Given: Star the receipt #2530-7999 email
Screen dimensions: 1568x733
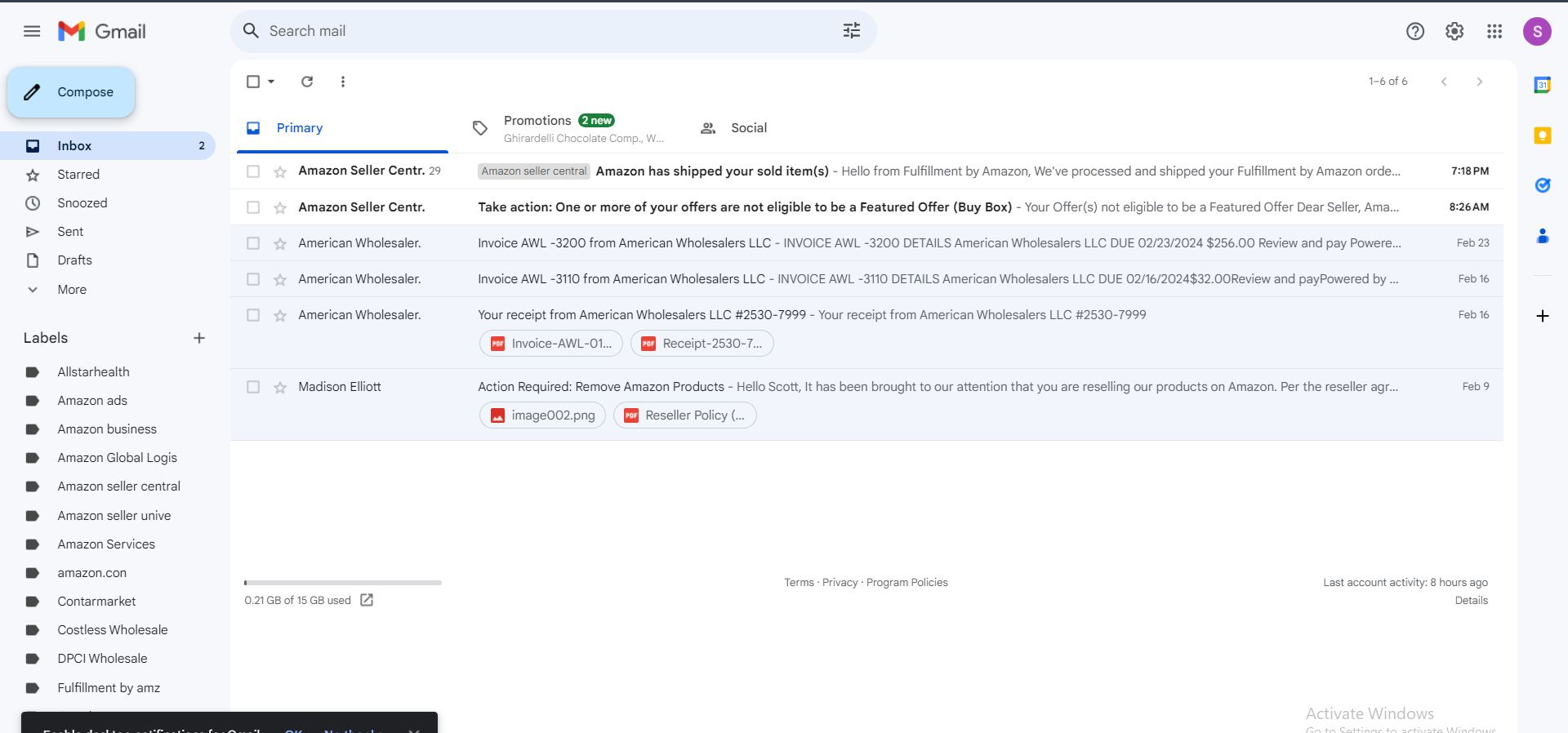Looking at the screenshot, I should [280, 315].
